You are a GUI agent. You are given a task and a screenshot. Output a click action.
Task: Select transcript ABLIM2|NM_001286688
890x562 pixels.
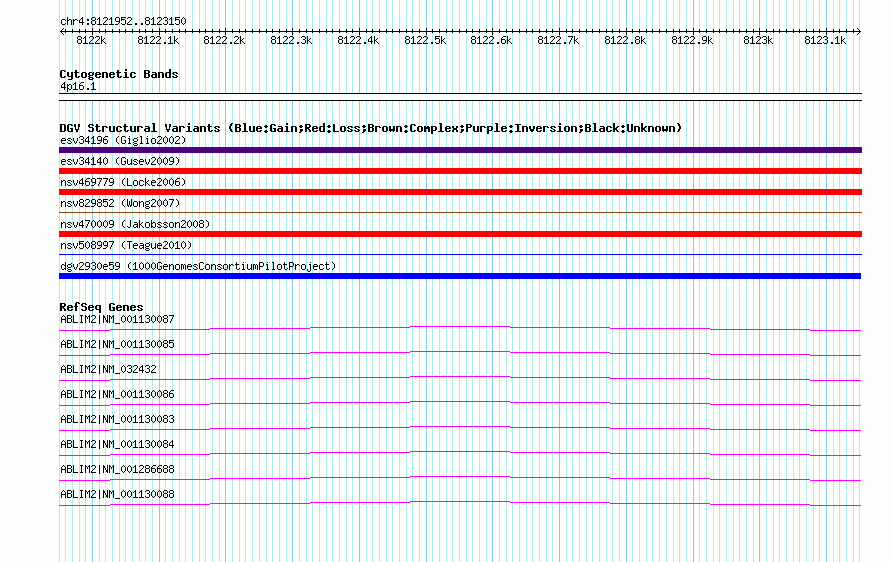pyautogui.click(x=117, y=469)
